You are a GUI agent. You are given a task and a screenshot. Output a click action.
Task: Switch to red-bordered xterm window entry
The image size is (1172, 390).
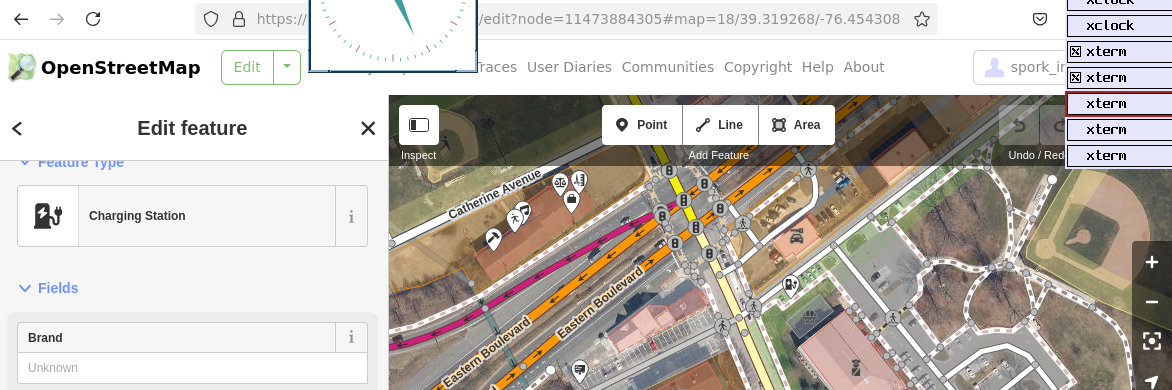1118,103
